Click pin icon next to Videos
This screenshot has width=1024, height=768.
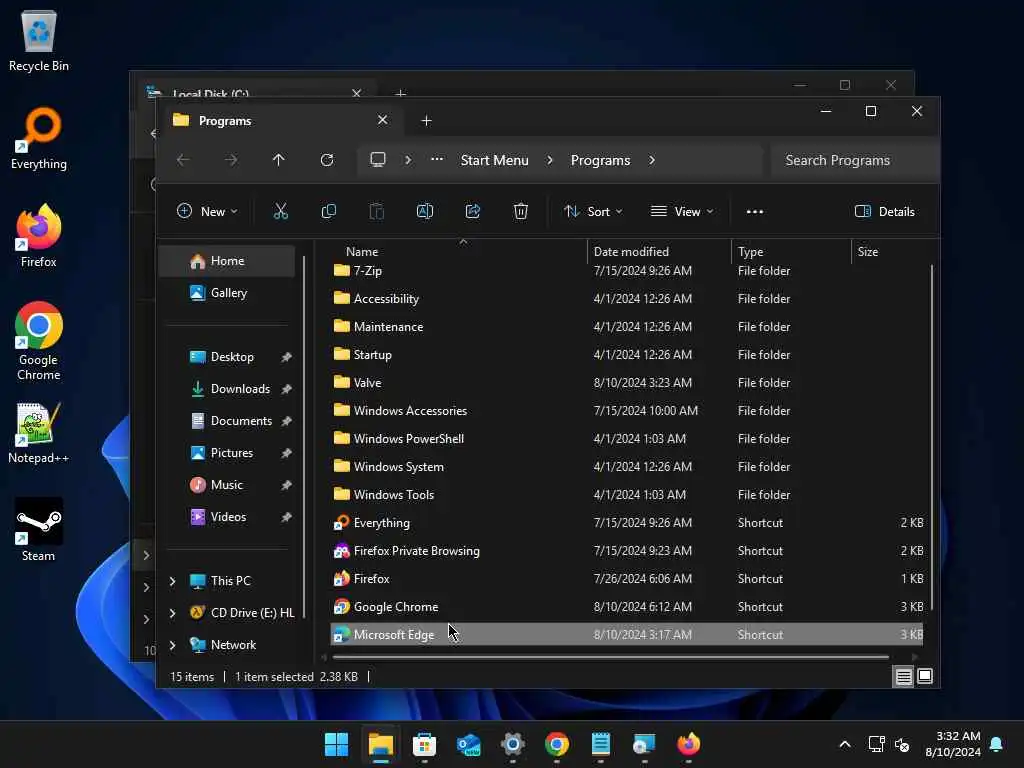click(x=287, y=517)
